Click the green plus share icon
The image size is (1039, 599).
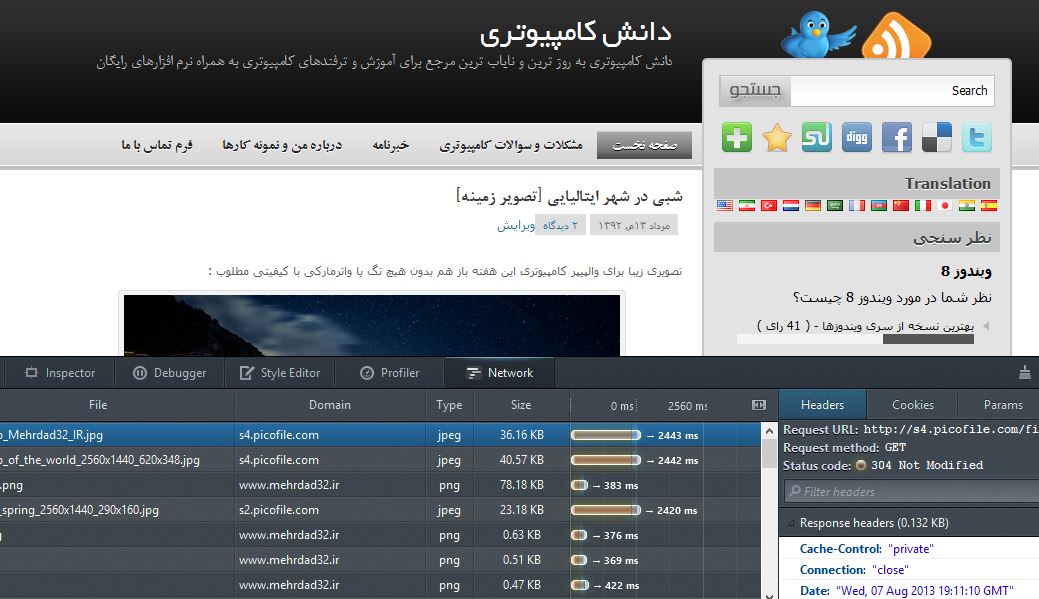[737, 137]
